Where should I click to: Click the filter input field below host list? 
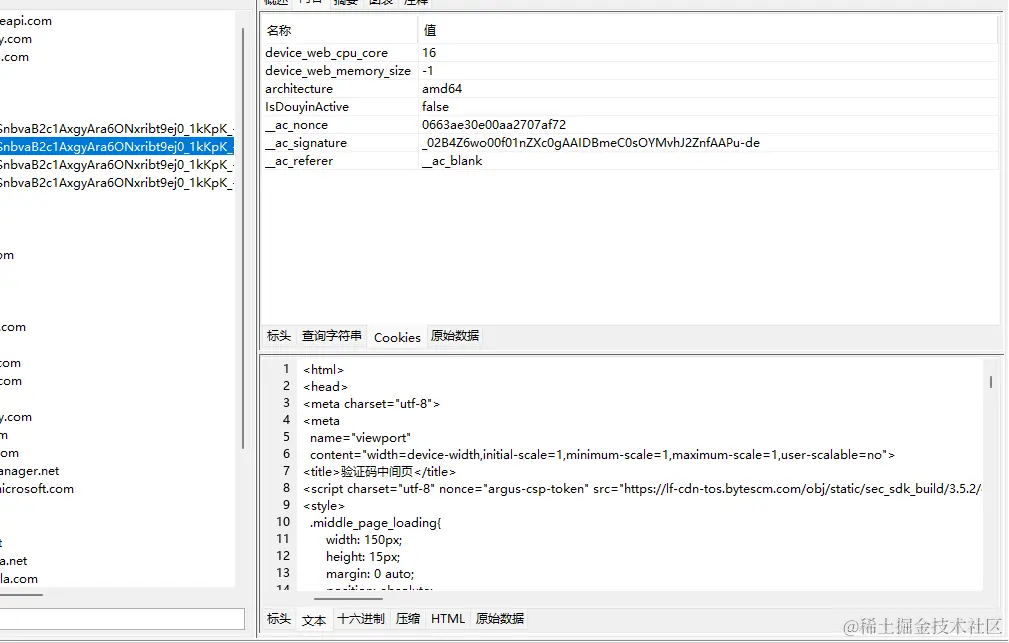(122, 619)
